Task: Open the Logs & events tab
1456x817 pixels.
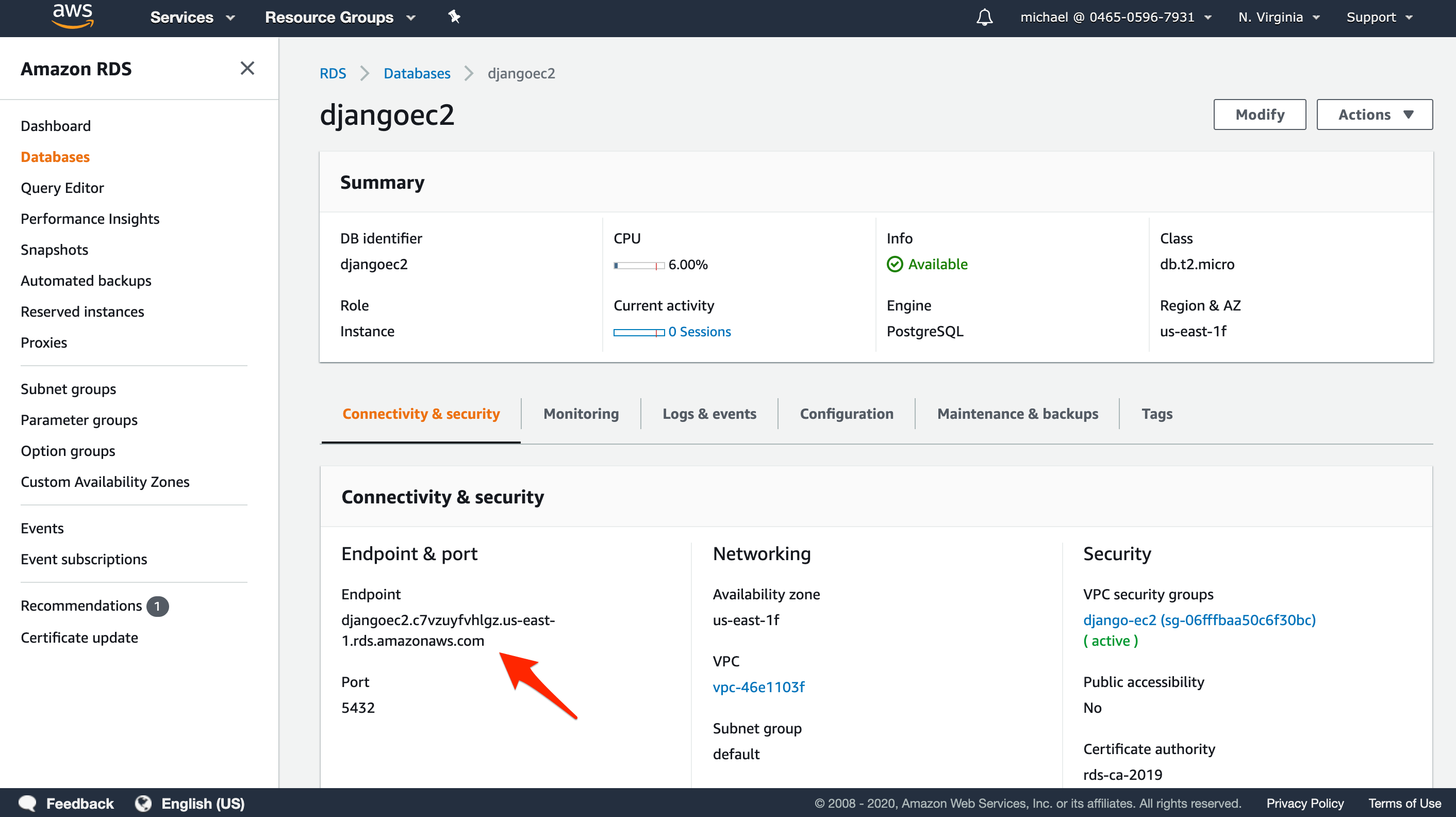Action: pyautogui.click(x=709, y=414)
